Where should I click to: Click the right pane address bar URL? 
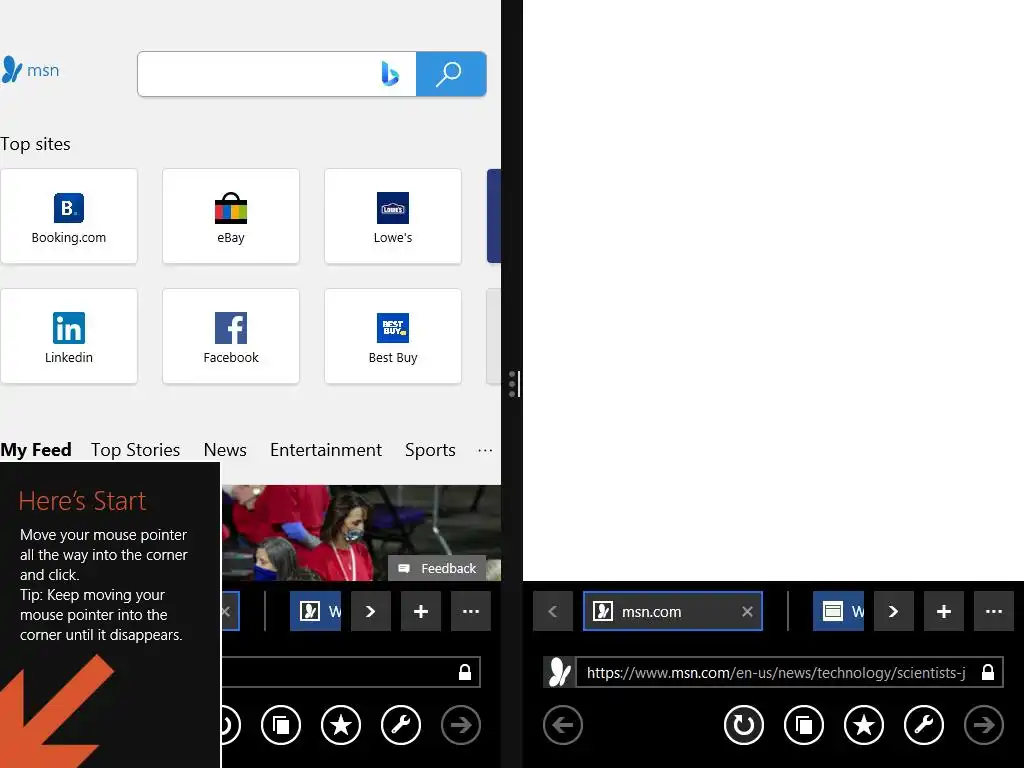pos(776,673)
